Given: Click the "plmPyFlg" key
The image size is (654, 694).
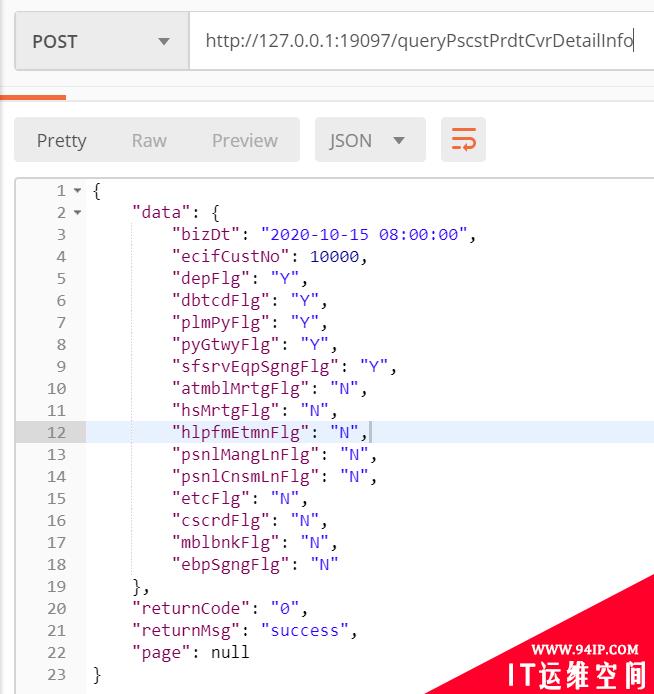Looking at the screenshot, I should [221, 323].
